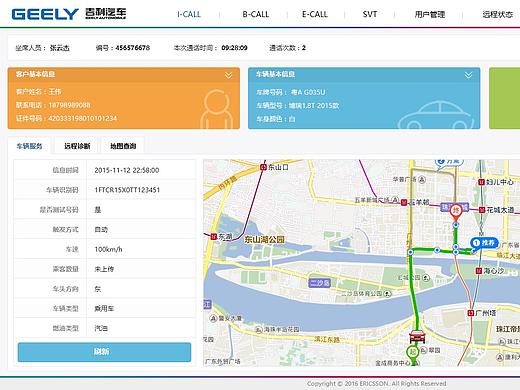Viewport: 520px width, 390px height.
Task: Click the blue 刷新 refresh button
Action: click(x=104, y=352)
